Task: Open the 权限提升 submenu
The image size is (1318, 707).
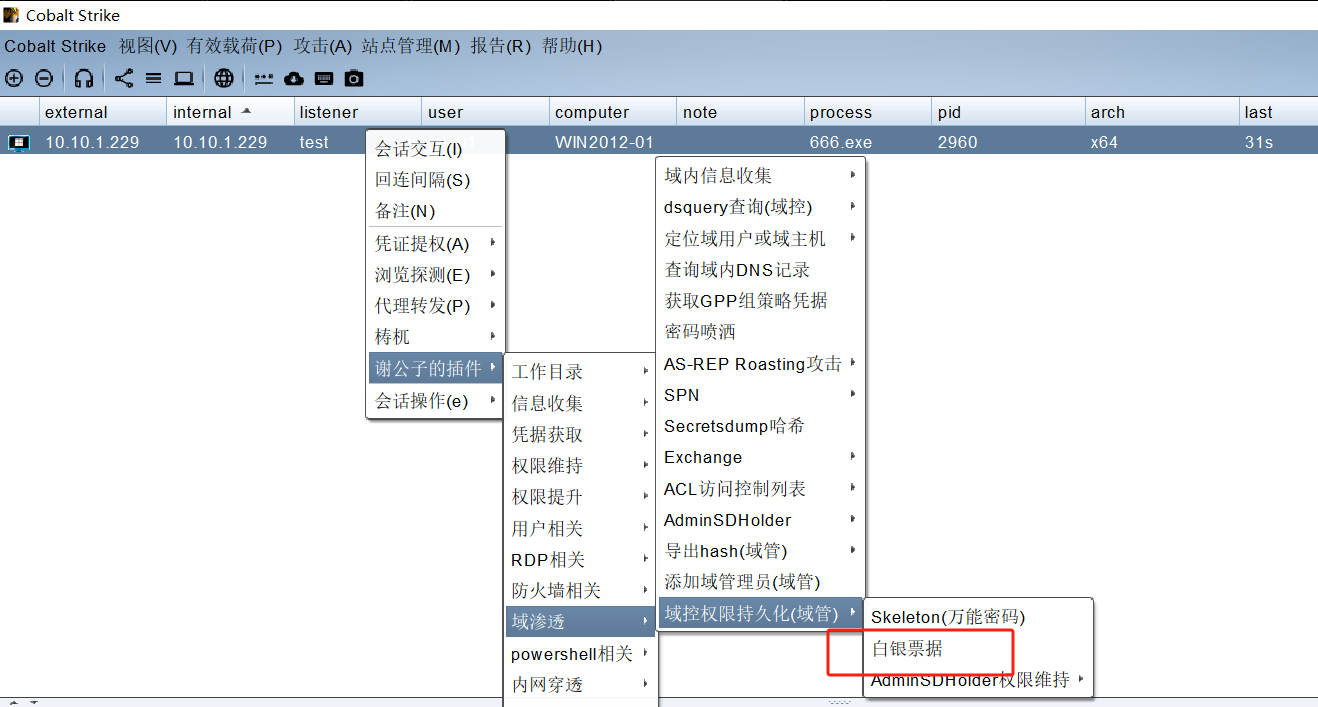Action: click(x=580, y=497)
